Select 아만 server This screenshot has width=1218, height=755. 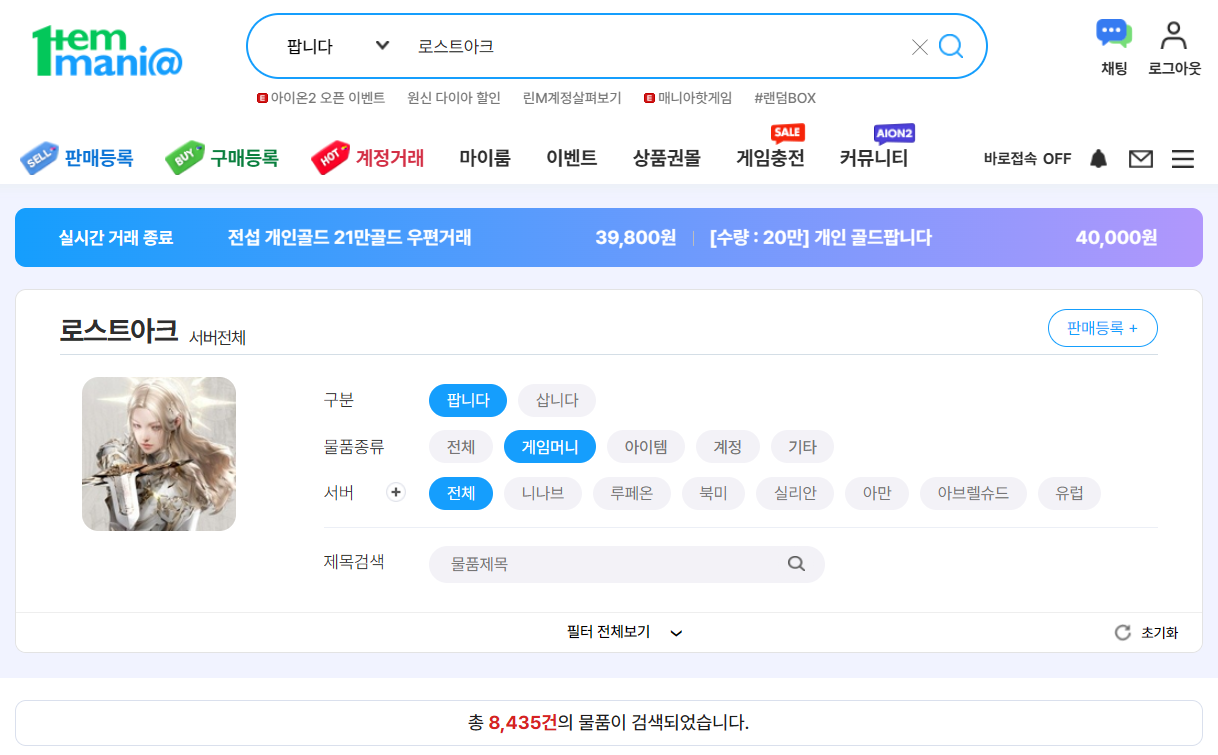tap(877, 493)
